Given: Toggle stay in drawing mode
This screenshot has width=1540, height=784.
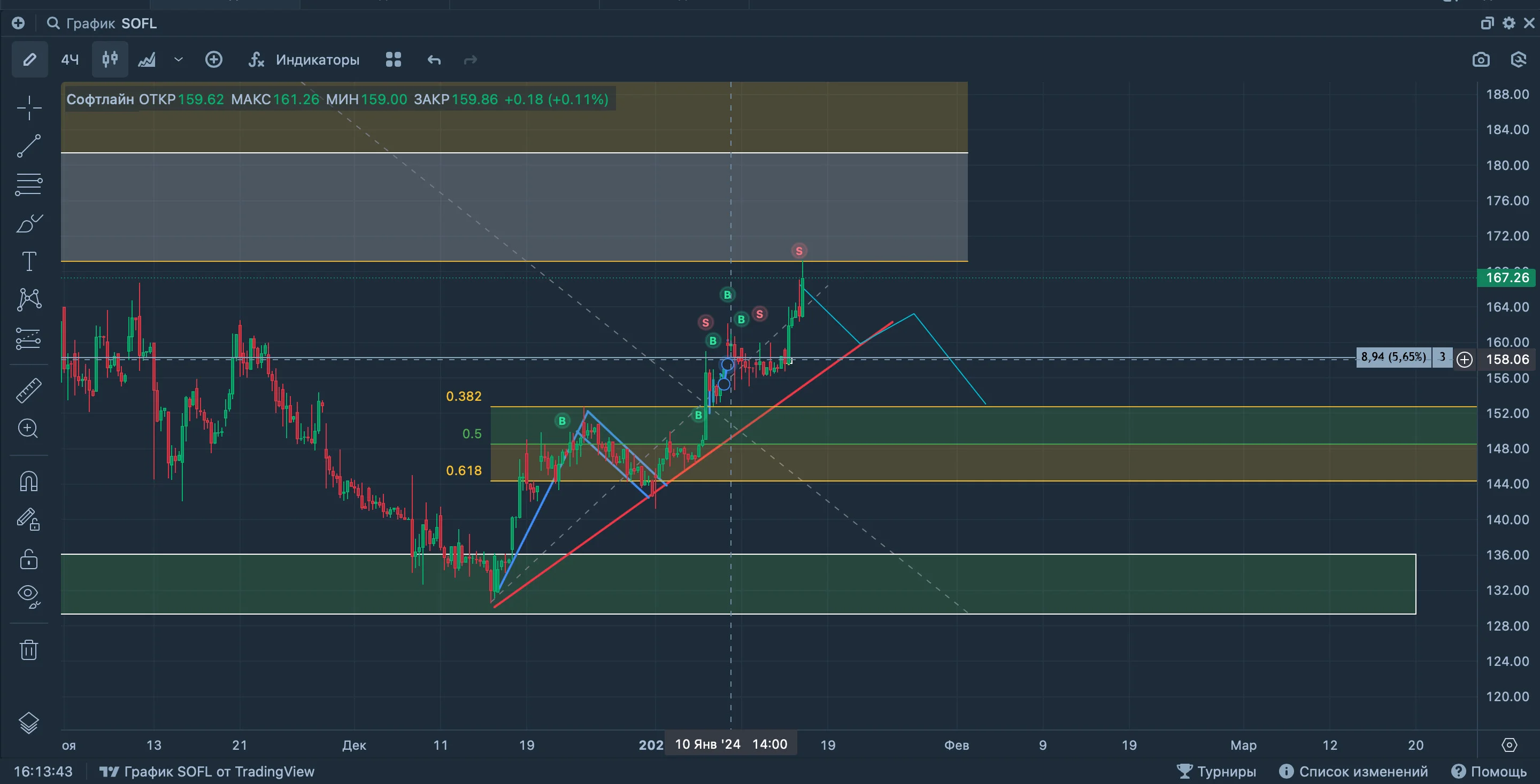Looking at the screenshot, I should [29, 519].
